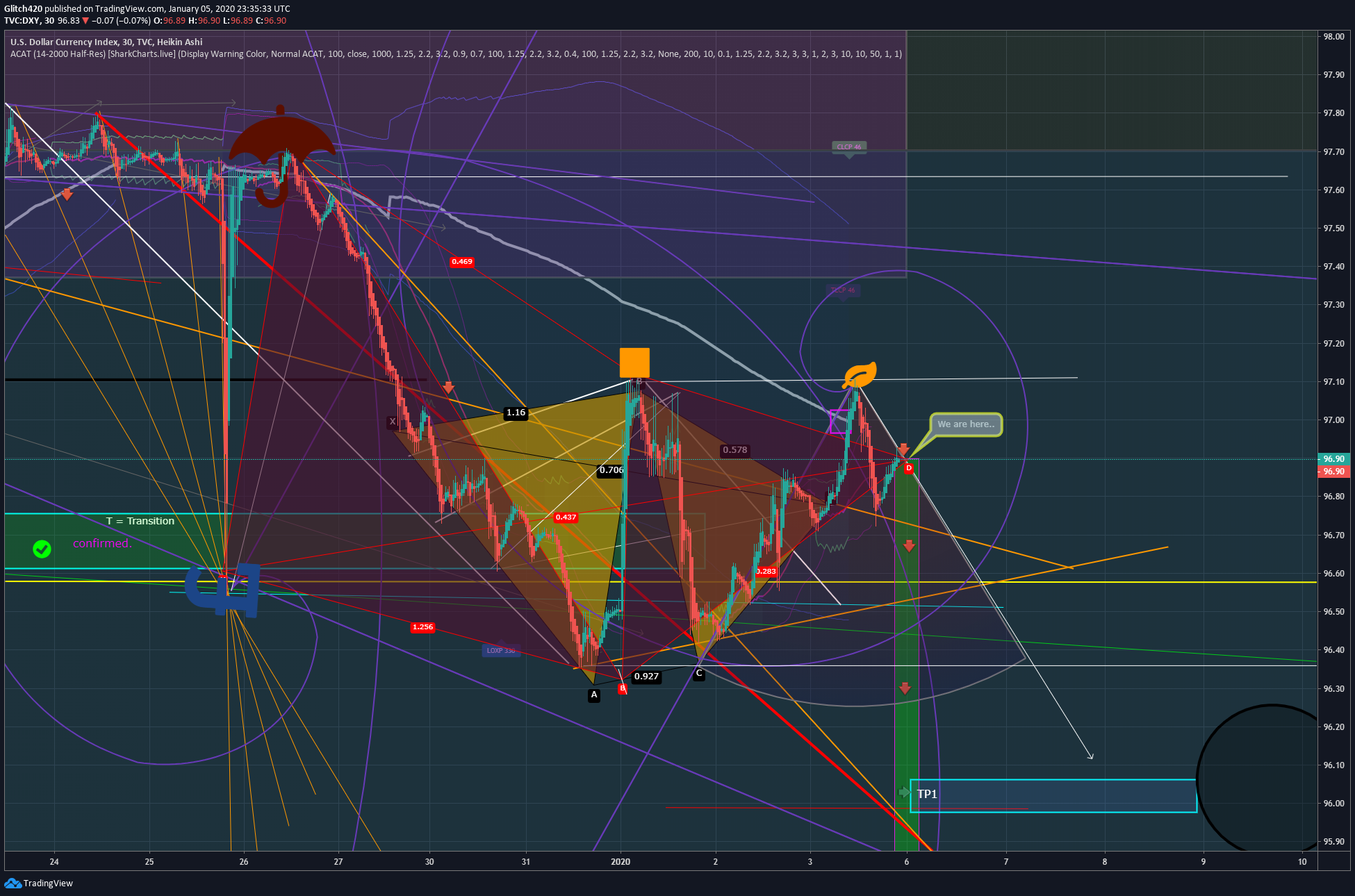Click 96.00 on the price axis
Viewport: 1355px width, 896px height.
[x=1333, y=804]
